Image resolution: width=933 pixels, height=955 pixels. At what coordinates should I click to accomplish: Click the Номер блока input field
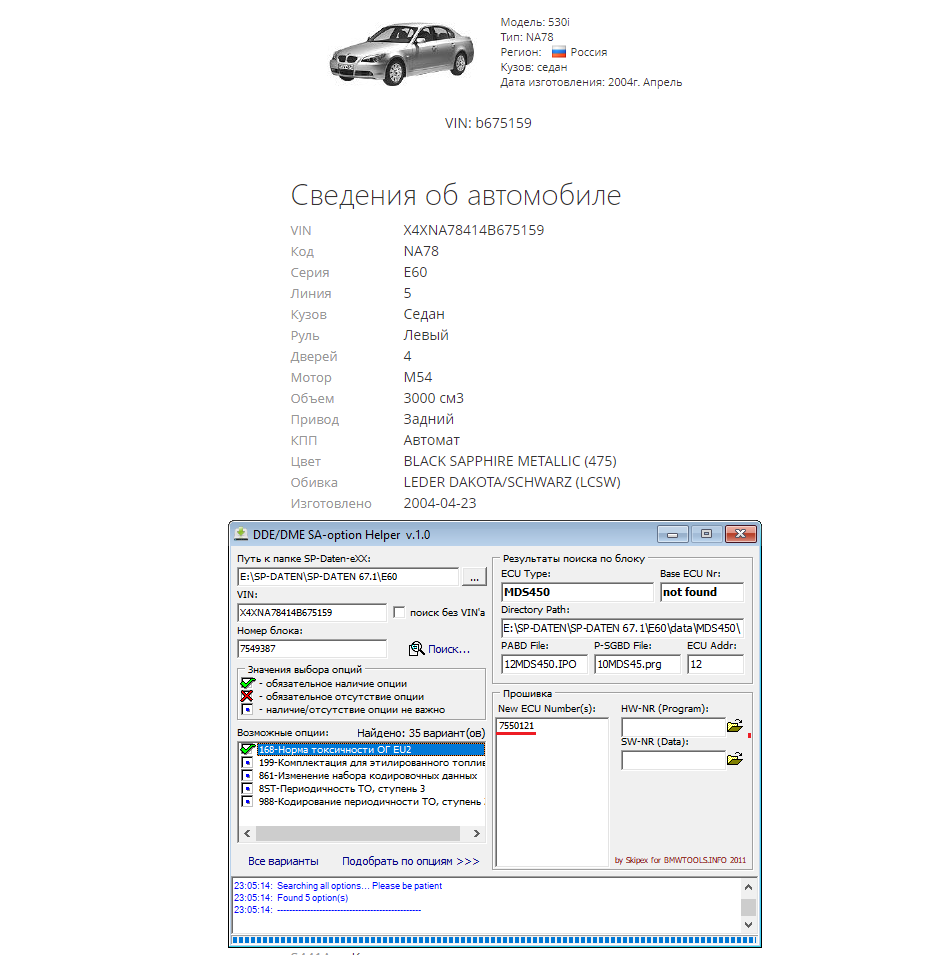(x=311, y=649)
